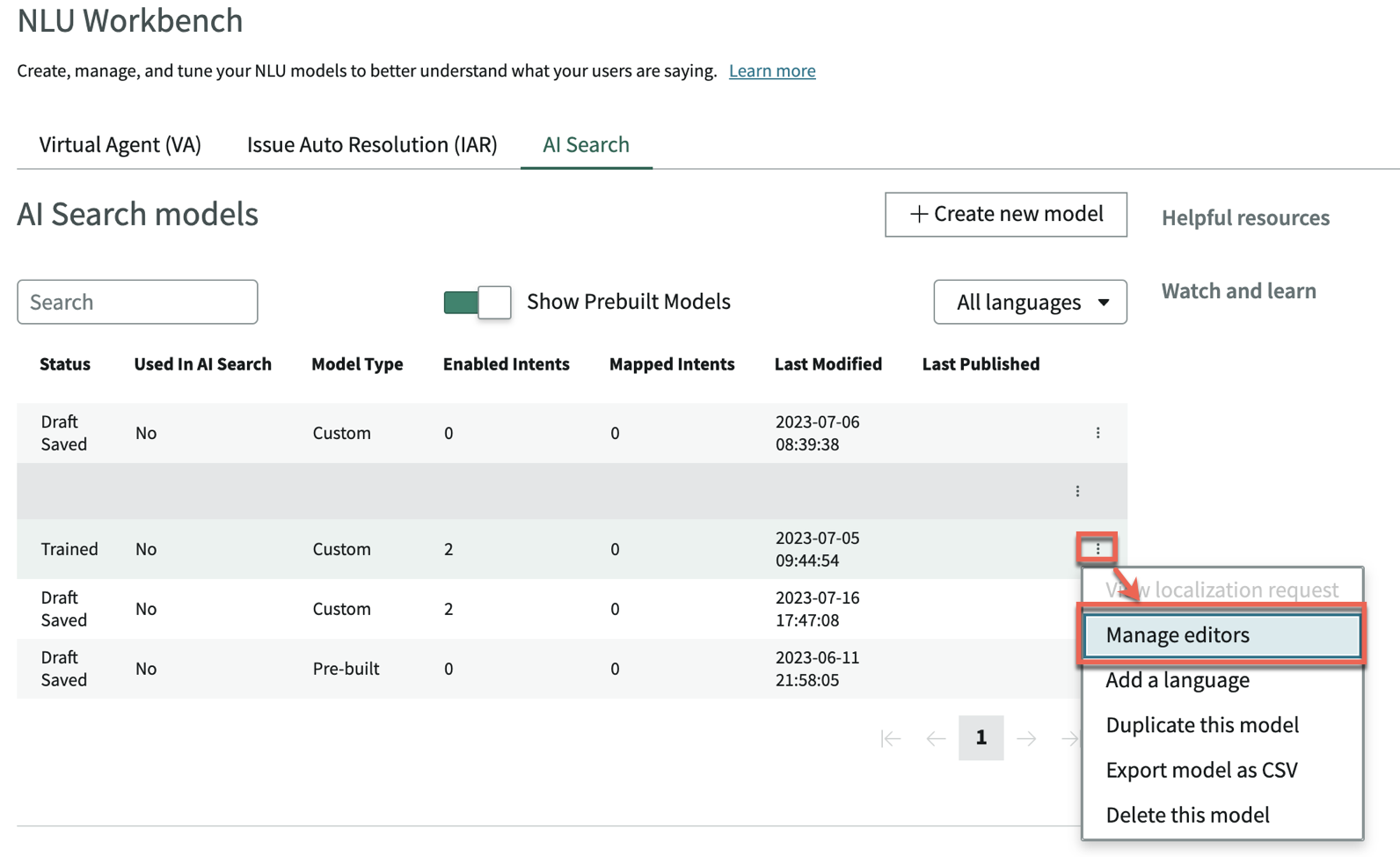
Task: Click the 2023-07-06 08:39:38 date cell
Action: pos(817,433)
